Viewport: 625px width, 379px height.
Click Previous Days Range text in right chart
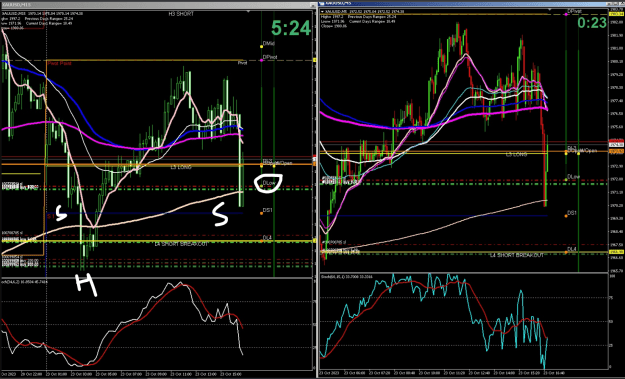click(x=372, y=17)
